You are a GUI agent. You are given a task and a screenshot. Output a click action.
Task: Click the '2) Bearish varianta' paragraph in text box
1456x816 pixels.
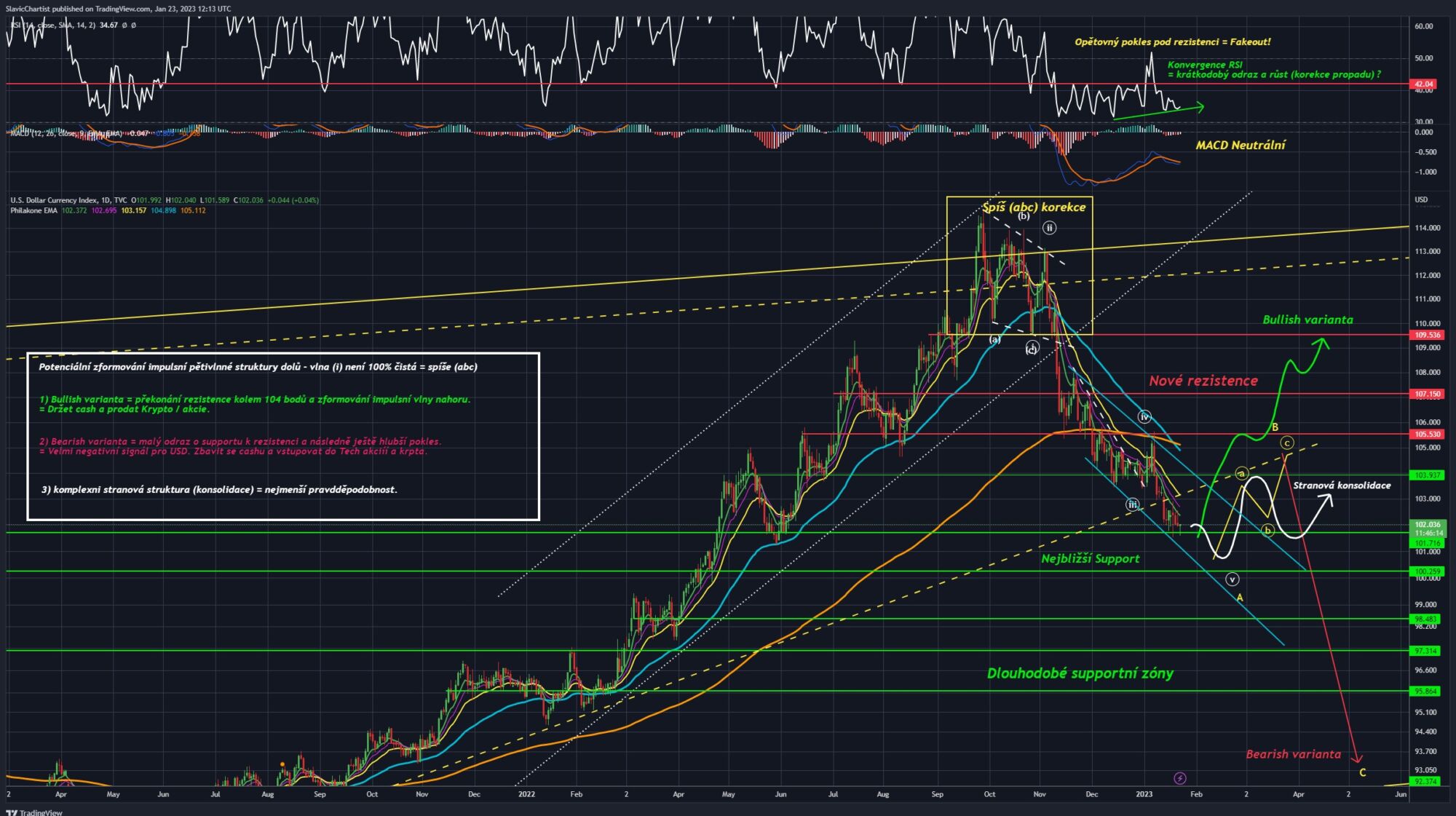pyautogui.click(x=240, y=446)
